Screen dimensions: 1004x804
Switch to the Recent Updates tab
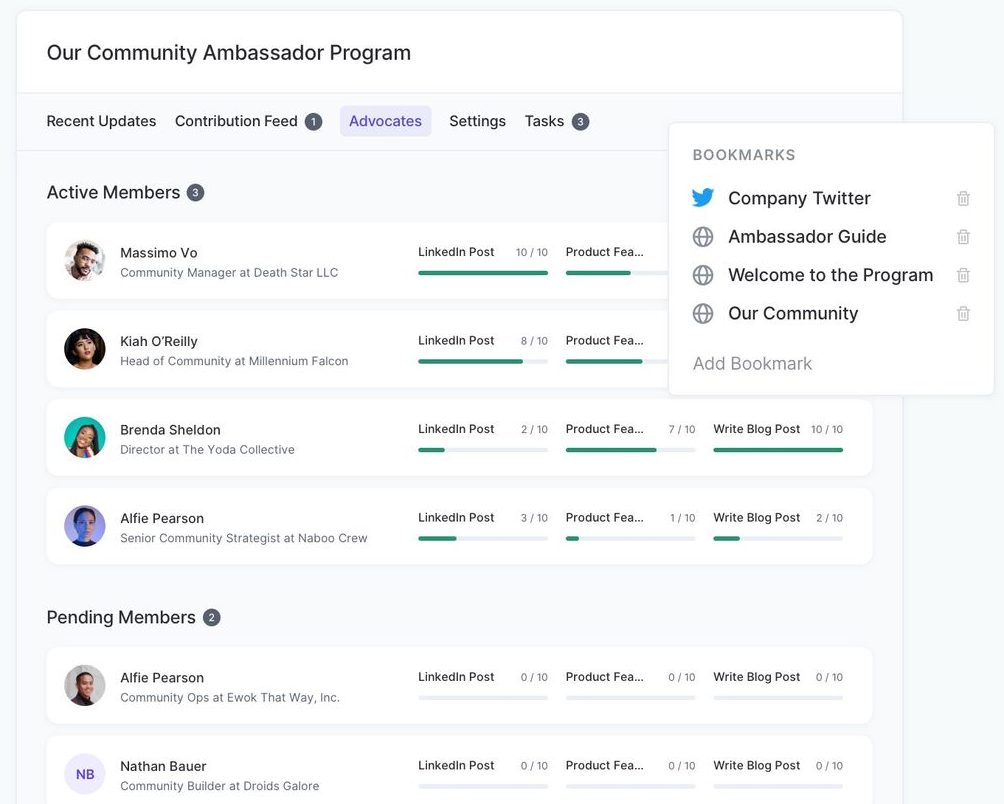[101, 121]
